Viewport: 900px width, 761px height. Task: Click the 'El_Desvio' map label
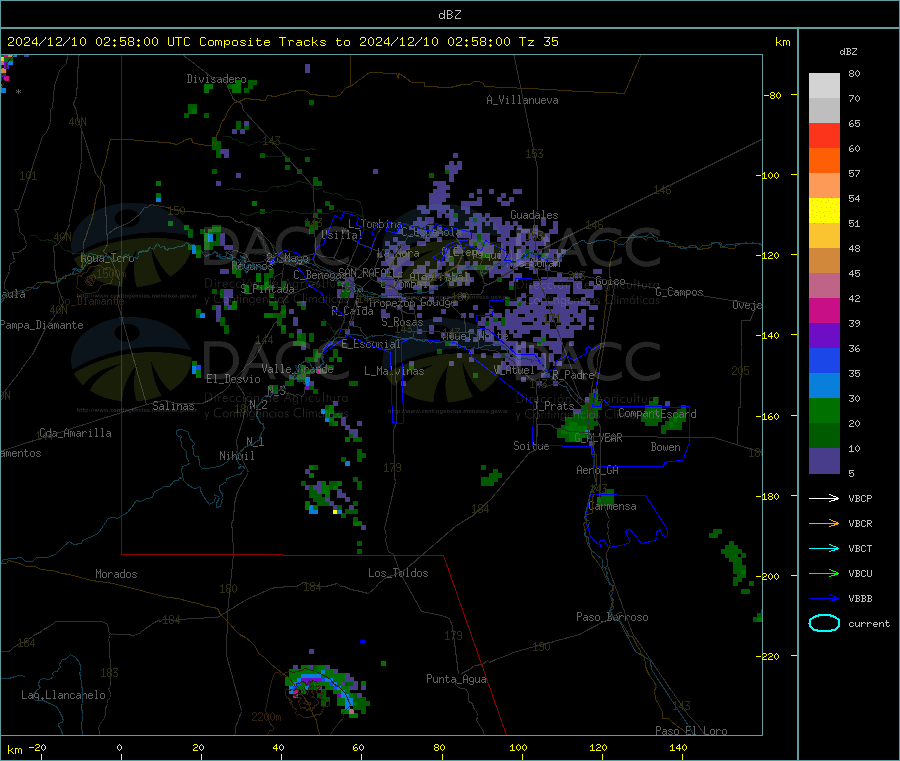[x=233, y=379]
